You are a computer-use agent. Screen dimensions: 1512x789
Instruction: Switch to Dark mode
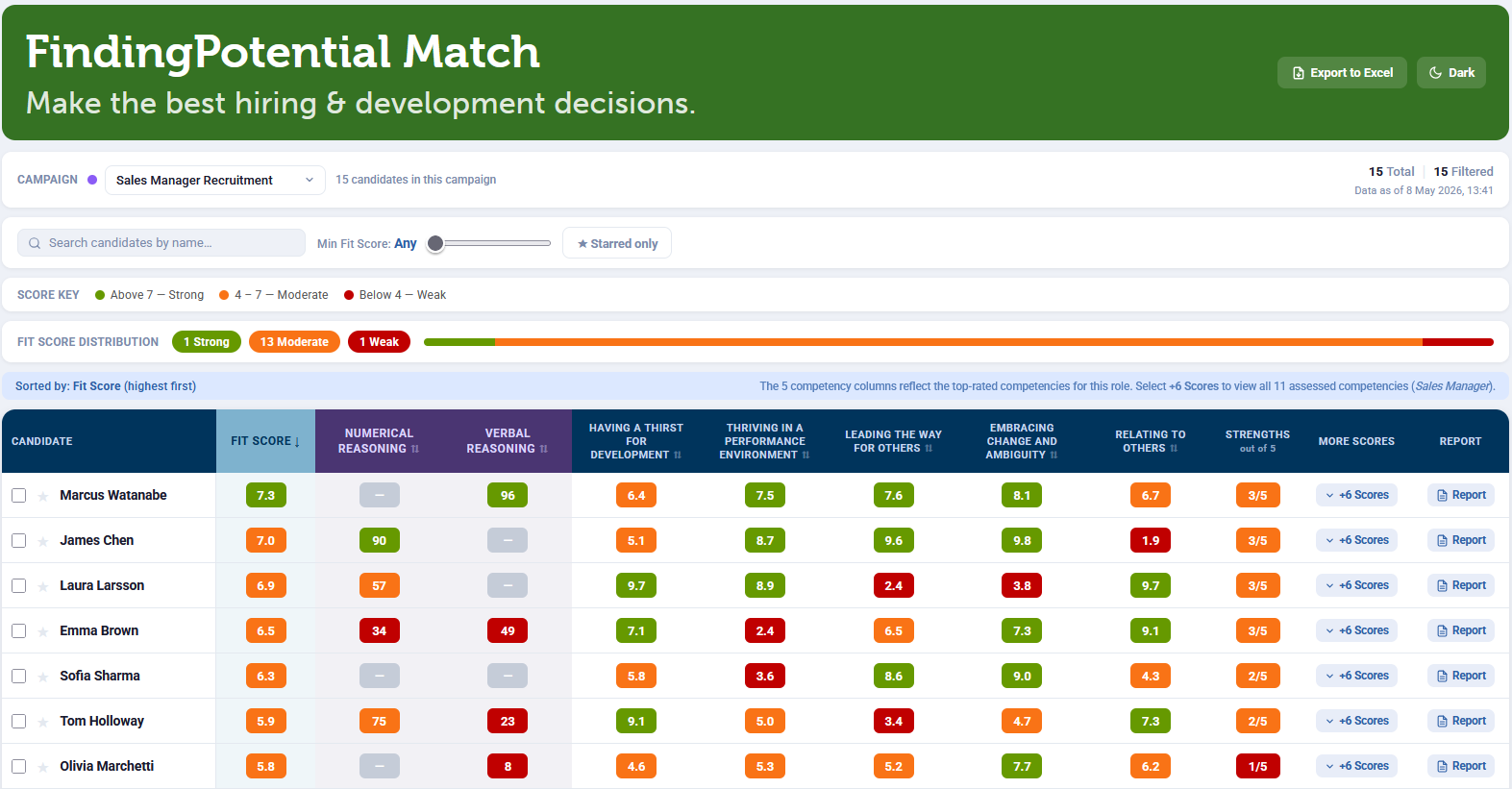pyautogui.click(x=1451, y=73)
